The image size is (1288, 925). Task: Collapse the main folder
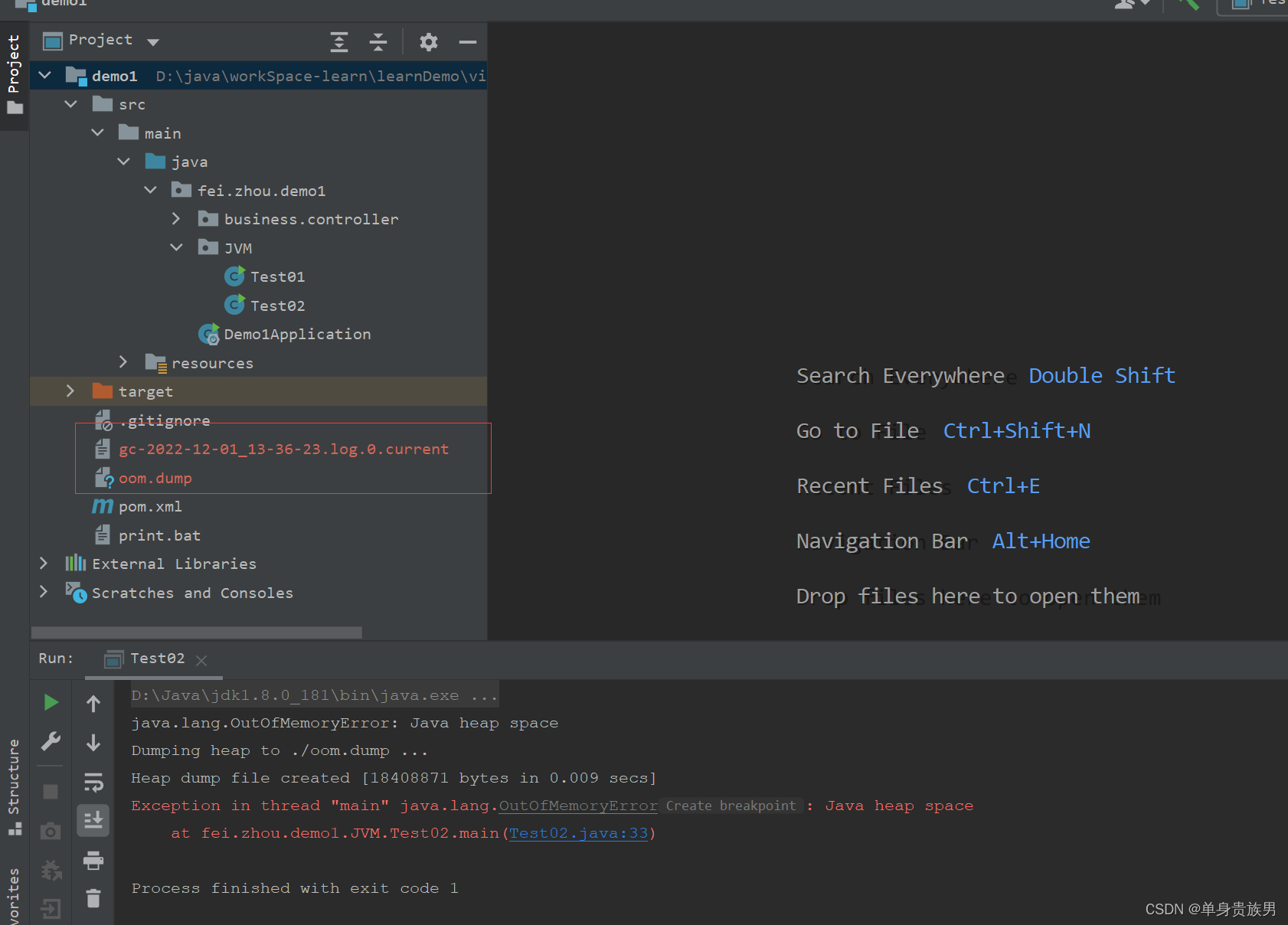click(97, 132)
